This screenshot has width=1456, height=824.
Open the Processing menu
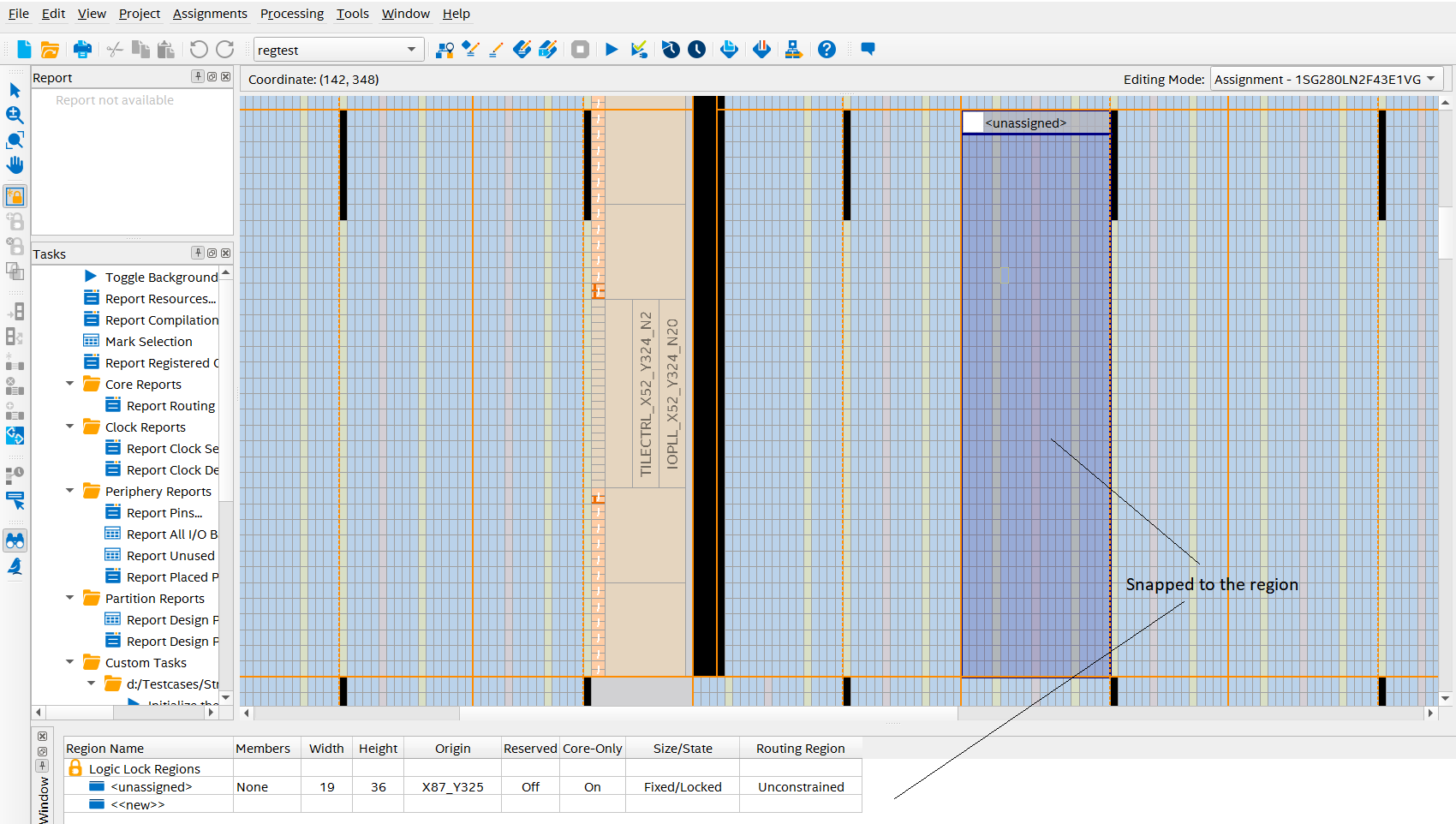point(291,14)
